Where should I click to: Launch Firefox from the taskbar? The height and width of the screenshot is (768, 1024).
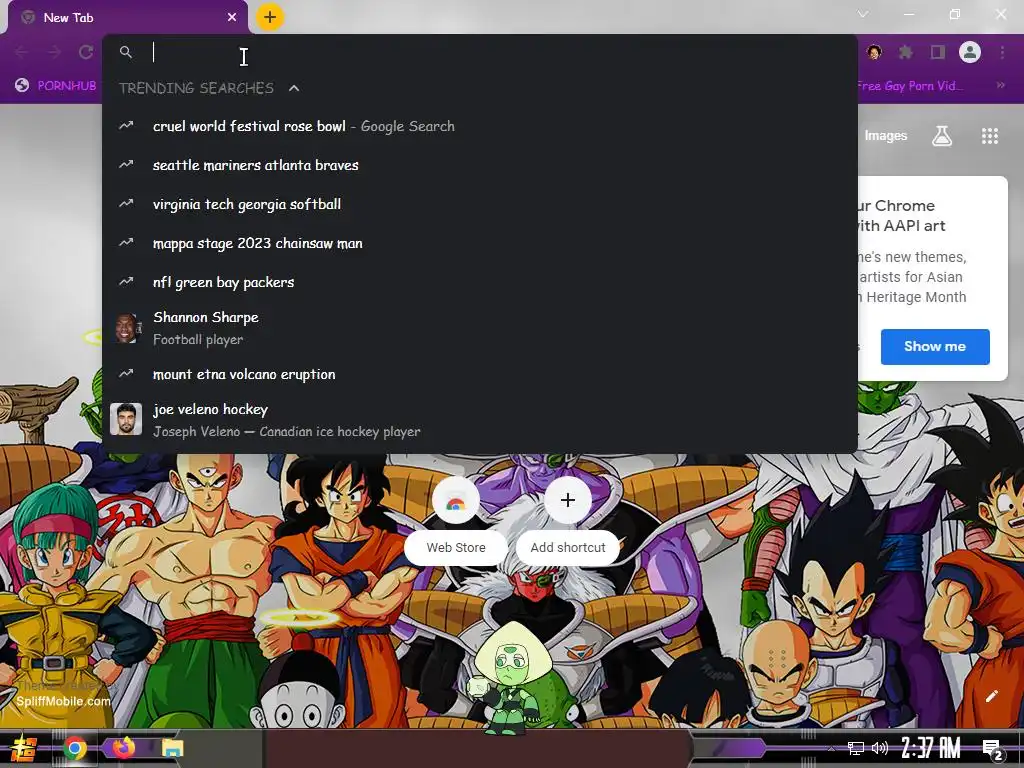tap(123, 748)
